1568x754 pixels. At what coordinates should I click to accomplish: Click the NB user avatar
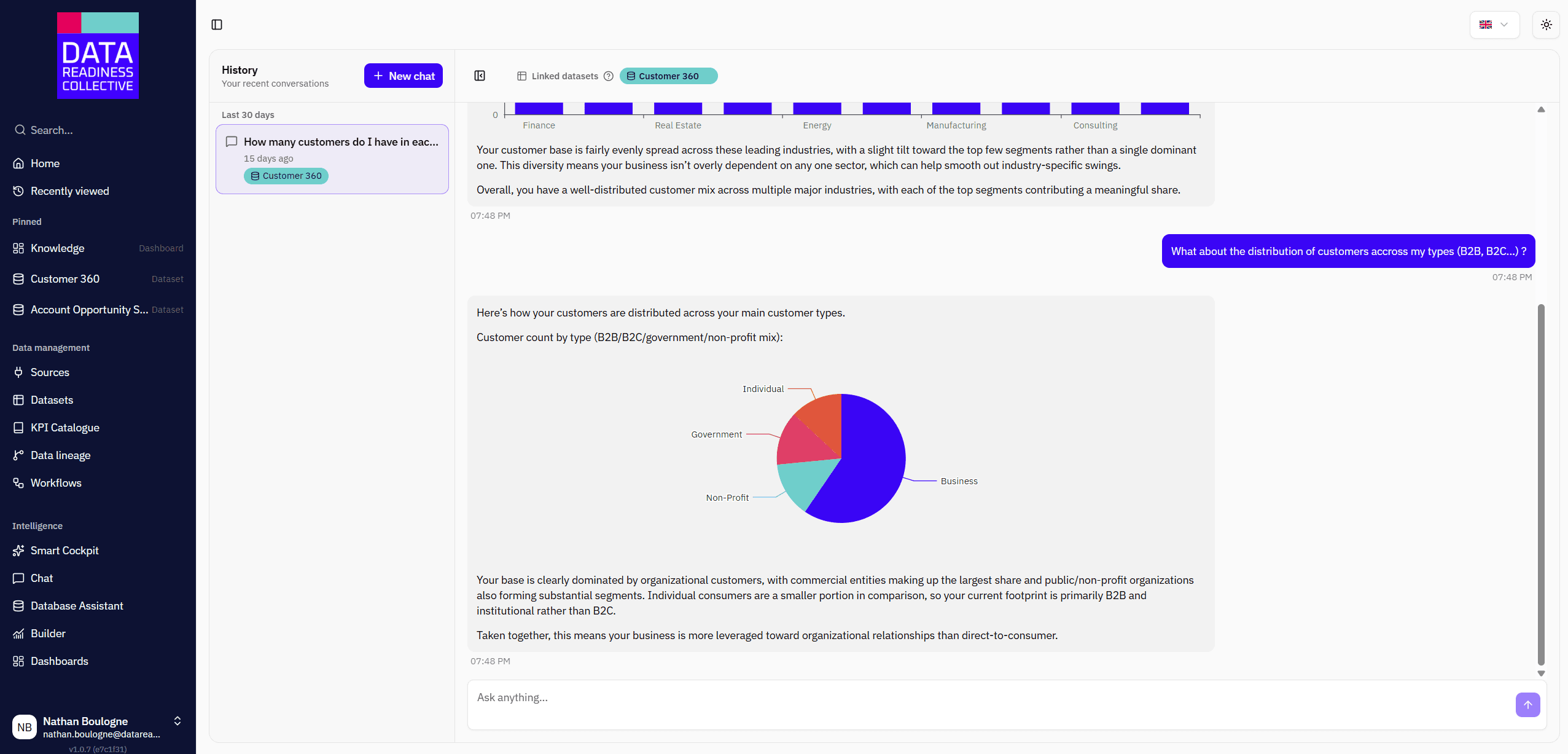point(25,727)
